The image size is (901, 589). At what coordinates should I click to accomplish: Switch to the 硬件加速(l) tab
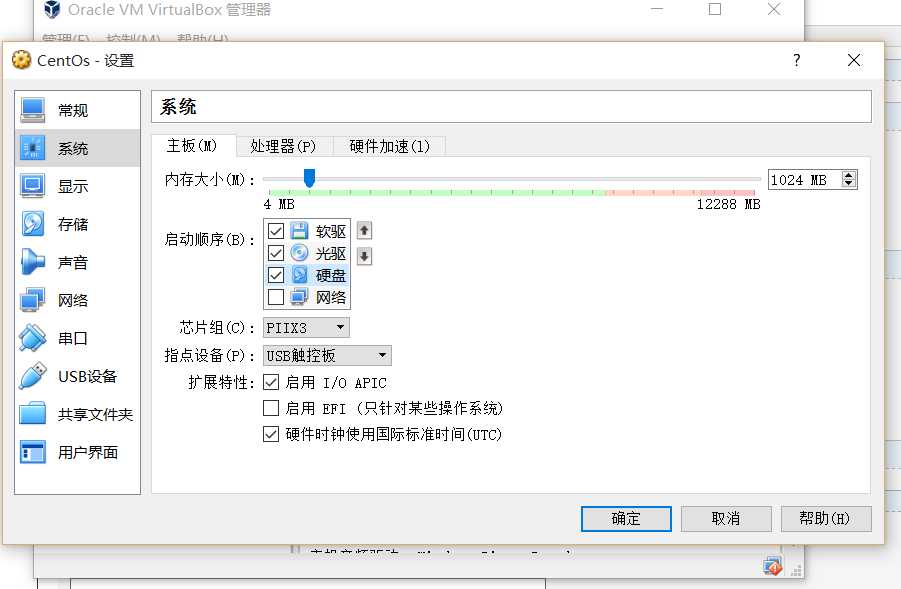(390, 146)
